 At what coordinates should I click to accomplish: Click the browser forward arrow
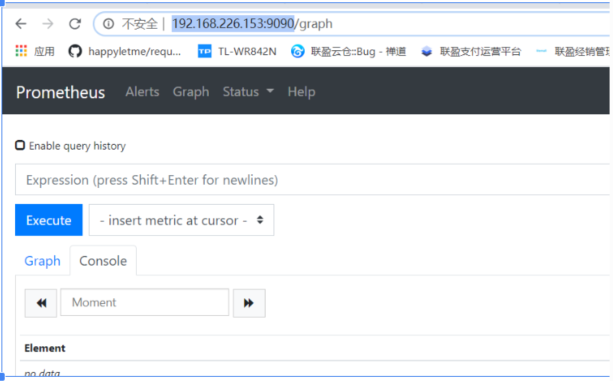click(48, 24)
